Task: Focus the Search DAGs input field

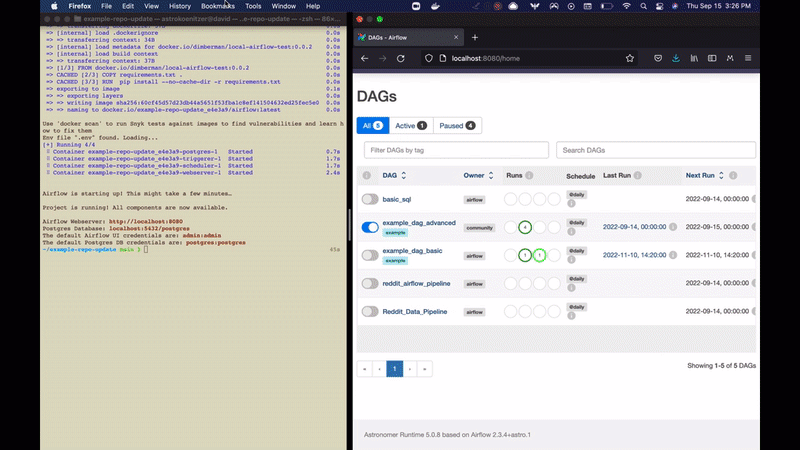Action: point(655,150)
